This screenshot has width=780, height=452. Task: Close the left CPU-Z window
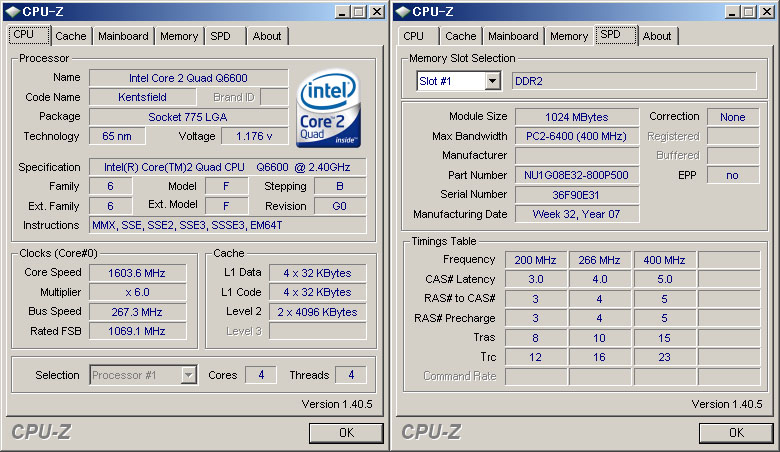click(x=377, y=12)
